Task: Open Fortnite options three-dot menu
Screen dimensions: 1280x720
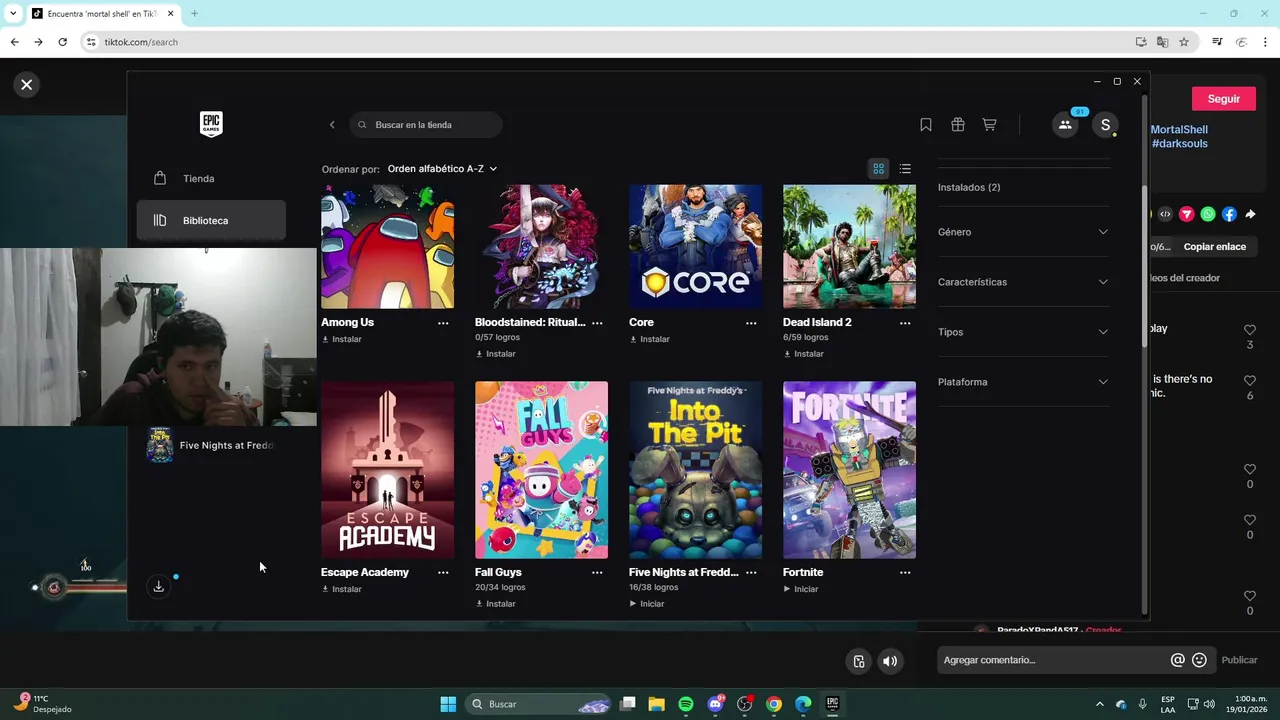Action: (x=905, y=573)
